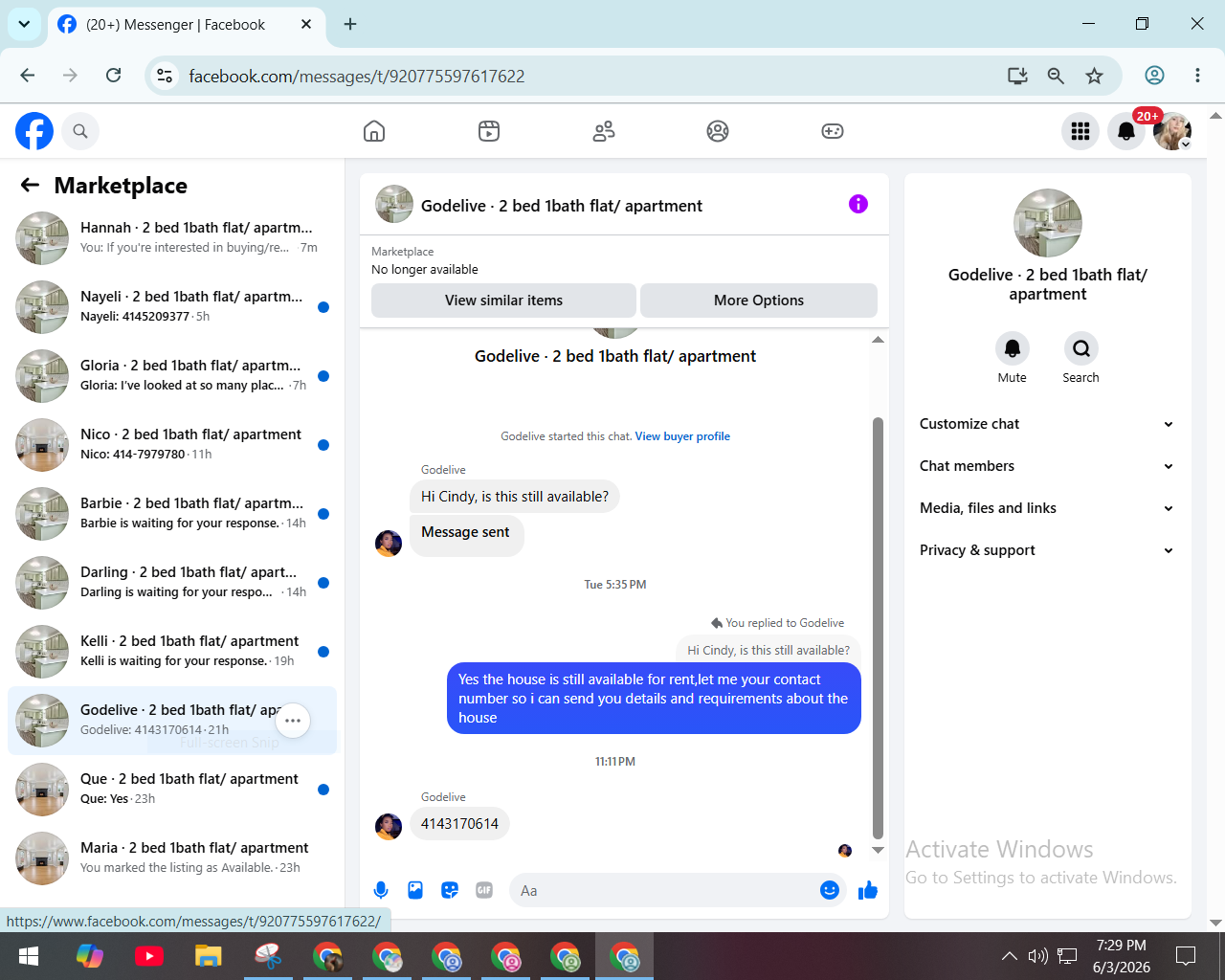1225x980 pixels.
Task: Open the apps grid menu icon
Action: [1080, 131]
